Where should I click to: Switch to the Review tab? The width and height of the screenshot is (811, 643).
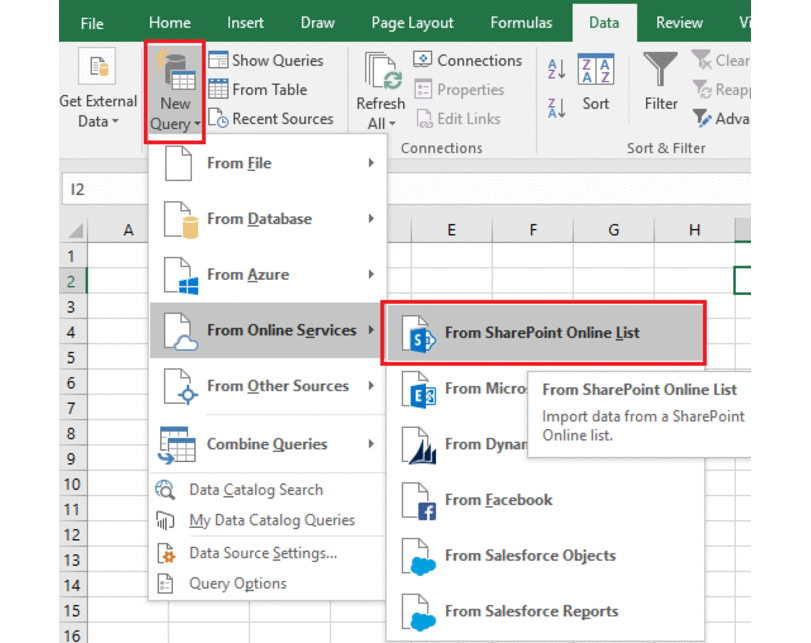679,23
